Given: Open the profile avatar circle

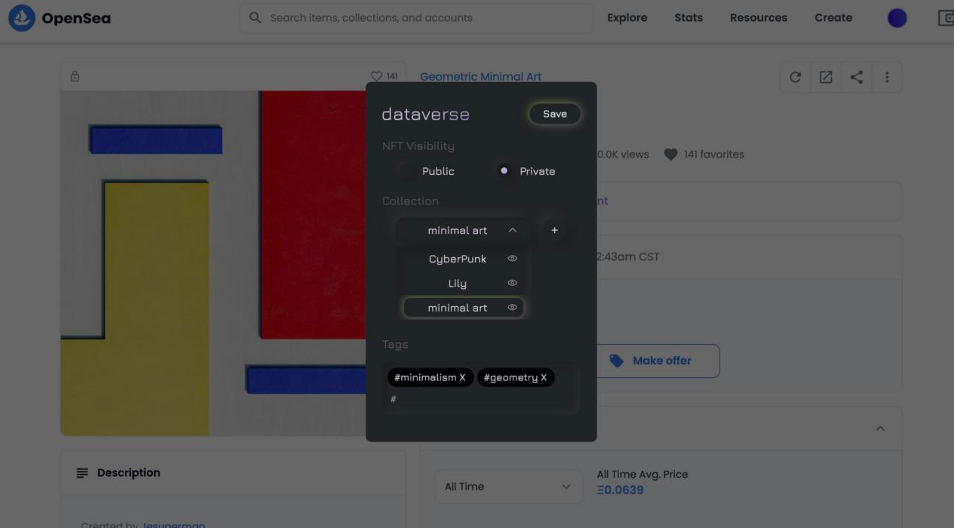Looking at the screenshot, I should click(897, 18).
